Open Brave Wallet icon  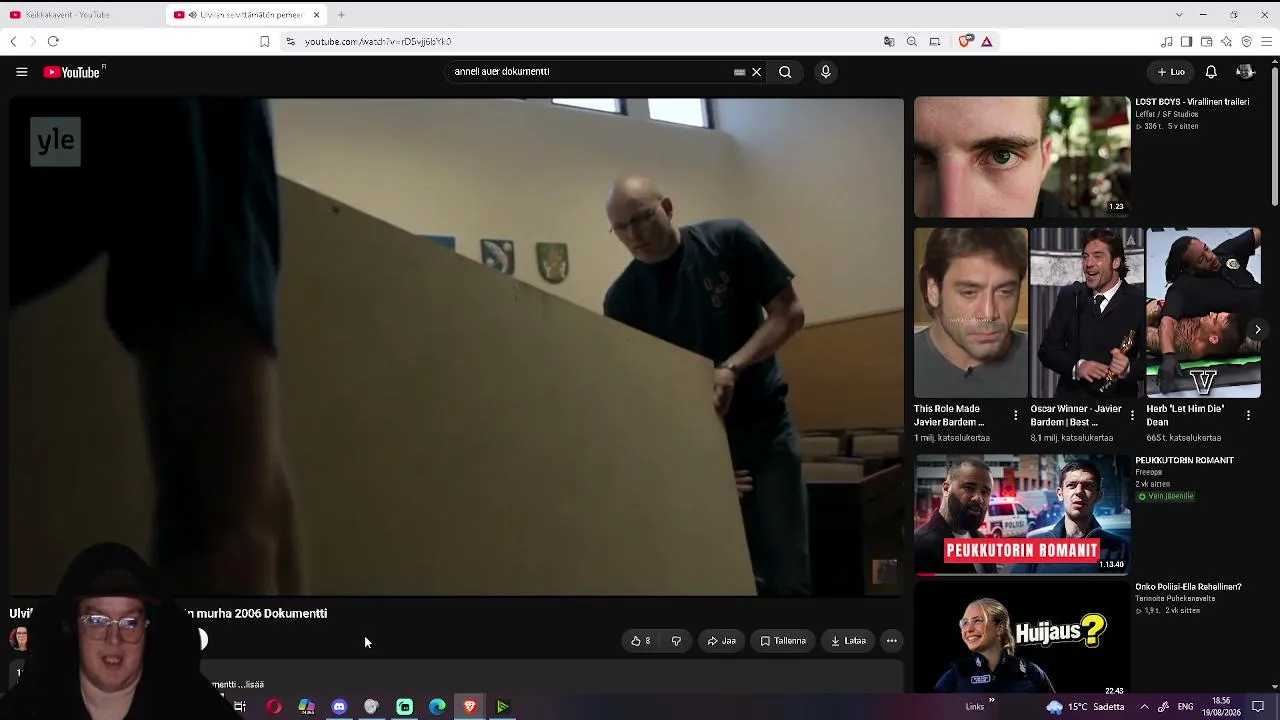tap(1206, 41)
